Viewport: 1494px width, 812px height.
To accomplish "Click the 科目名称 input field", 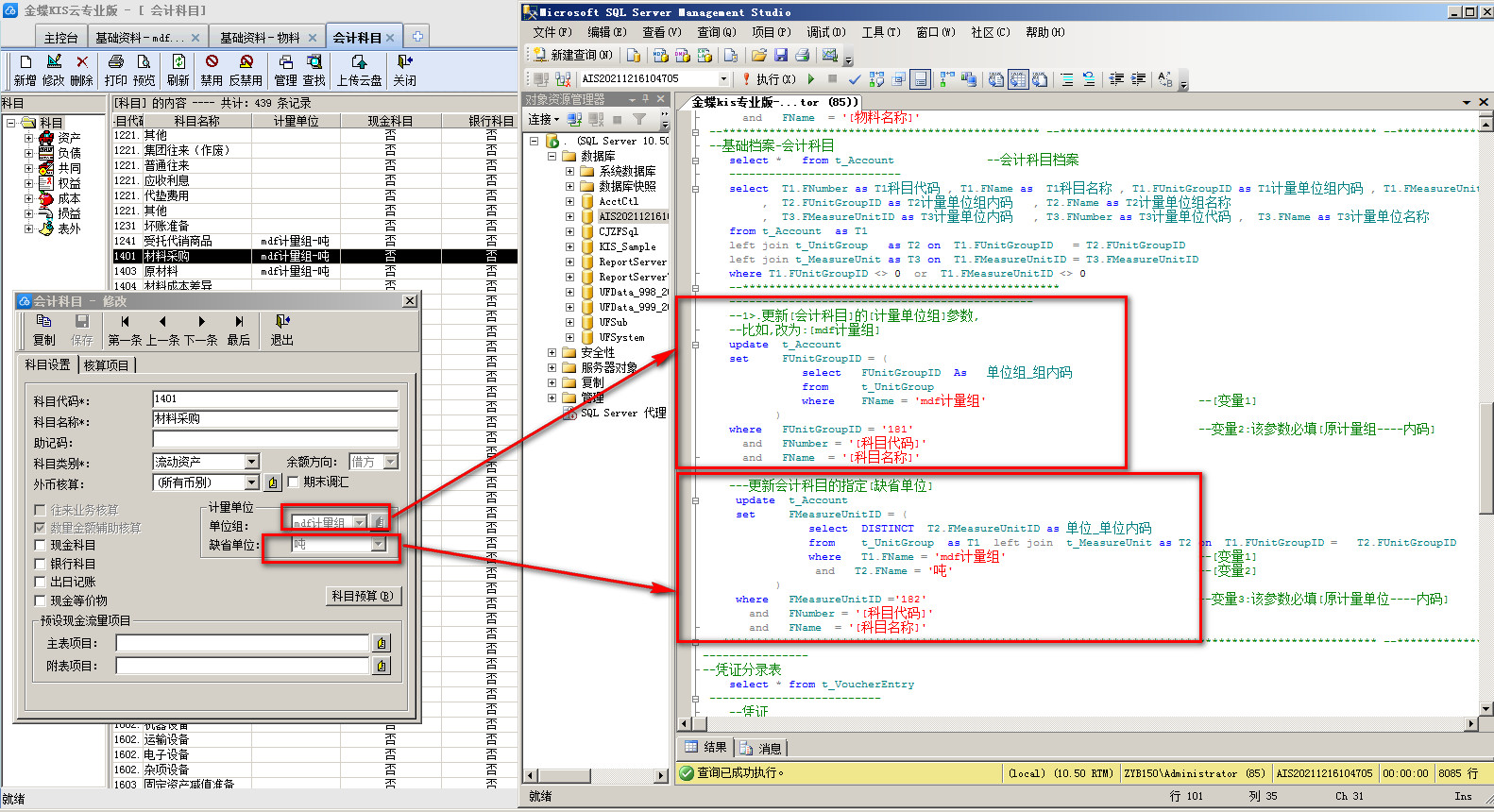I will pos(275,419).
